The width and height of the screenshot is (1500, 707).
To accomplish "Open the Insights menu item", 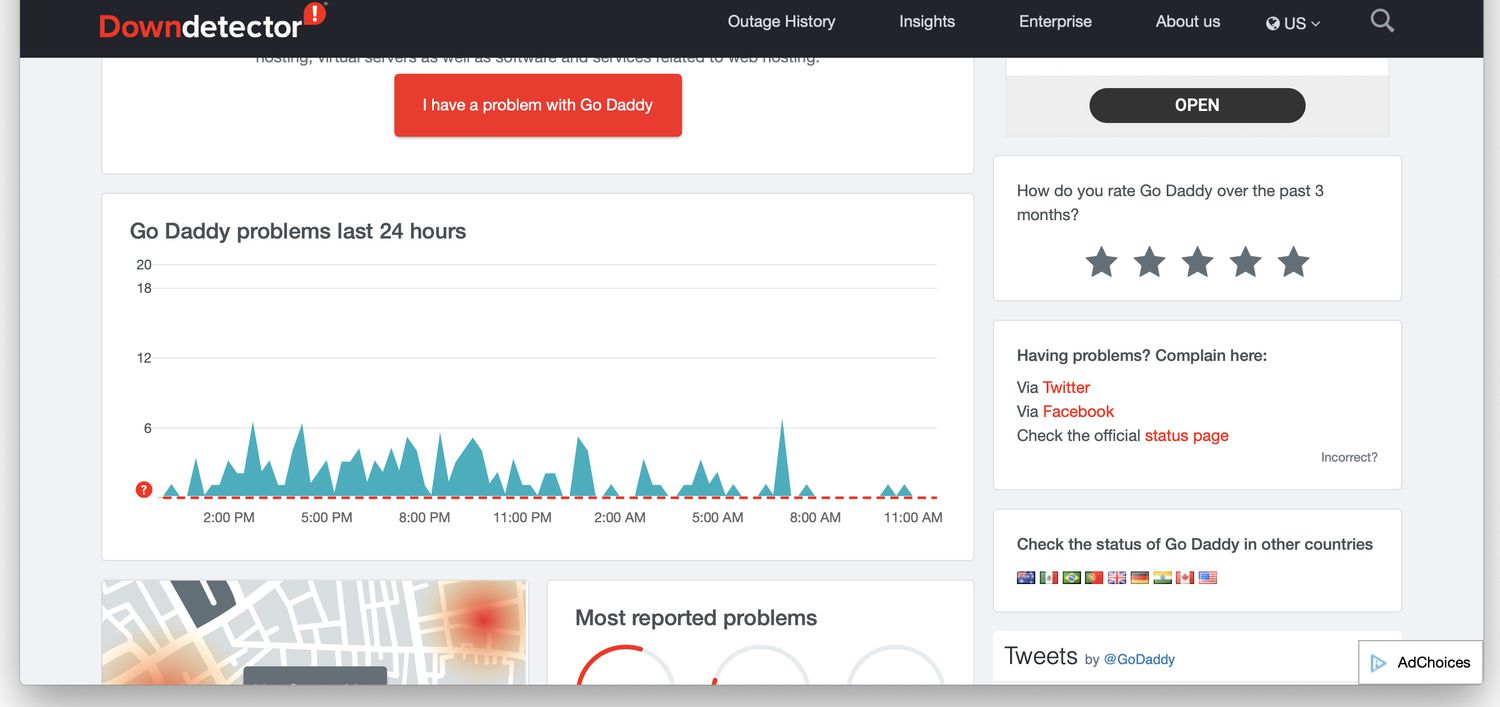I will [927, 21].
